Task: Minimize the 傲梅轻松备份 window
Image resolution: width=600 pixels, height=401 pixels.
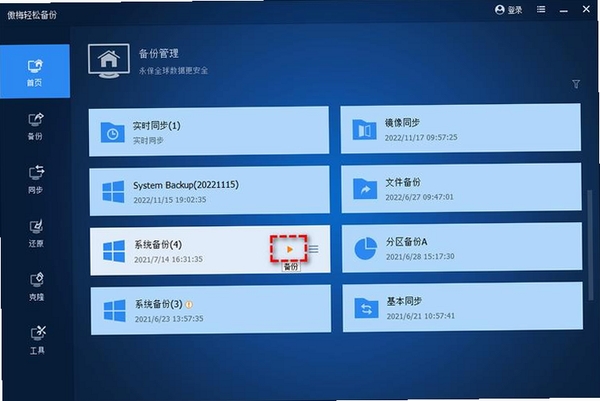Action: [x=563, y=11]
